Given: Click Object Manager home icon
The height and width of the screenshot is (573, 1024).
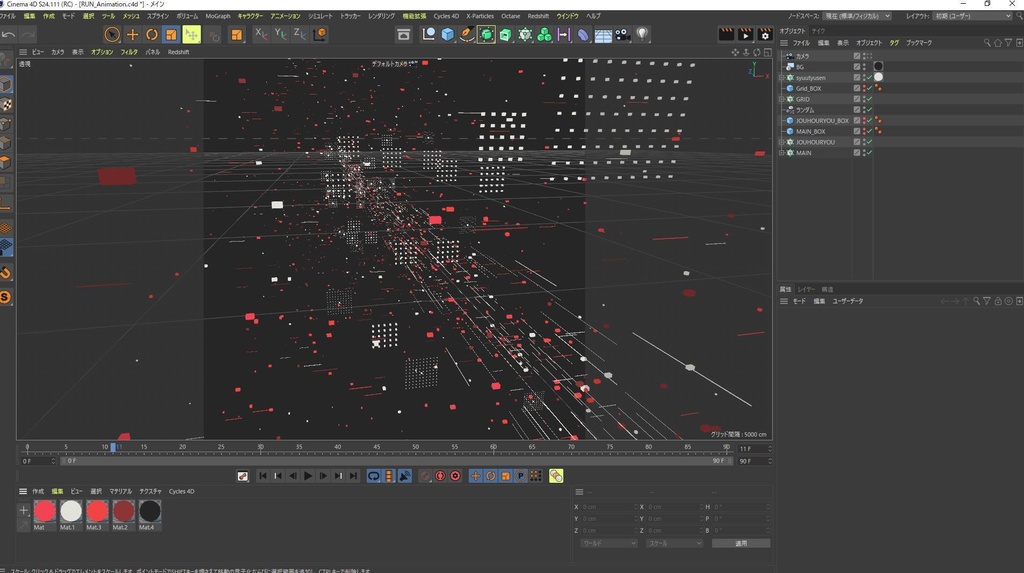Looking at the screenshot, I should tap(998, 42).
